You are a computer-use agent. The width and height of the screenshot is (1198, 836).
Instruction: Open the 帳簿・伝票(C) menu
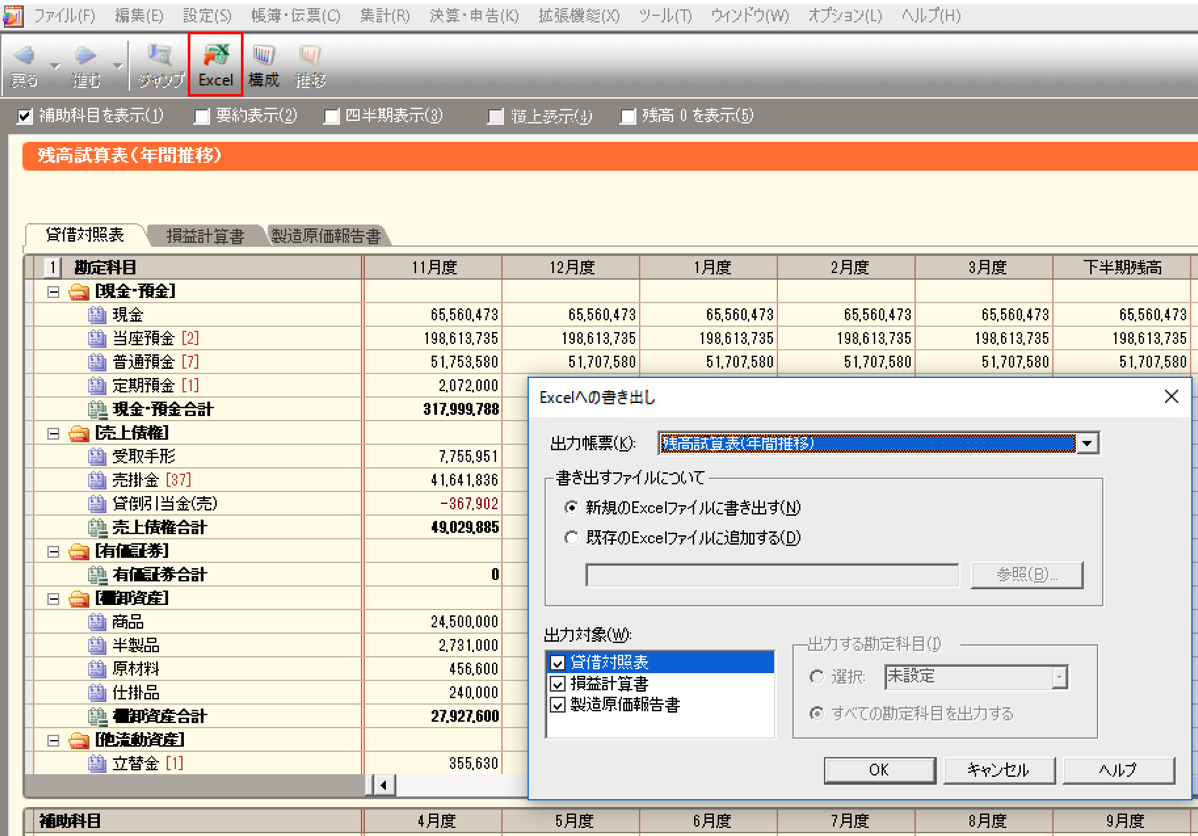point(296,16)
